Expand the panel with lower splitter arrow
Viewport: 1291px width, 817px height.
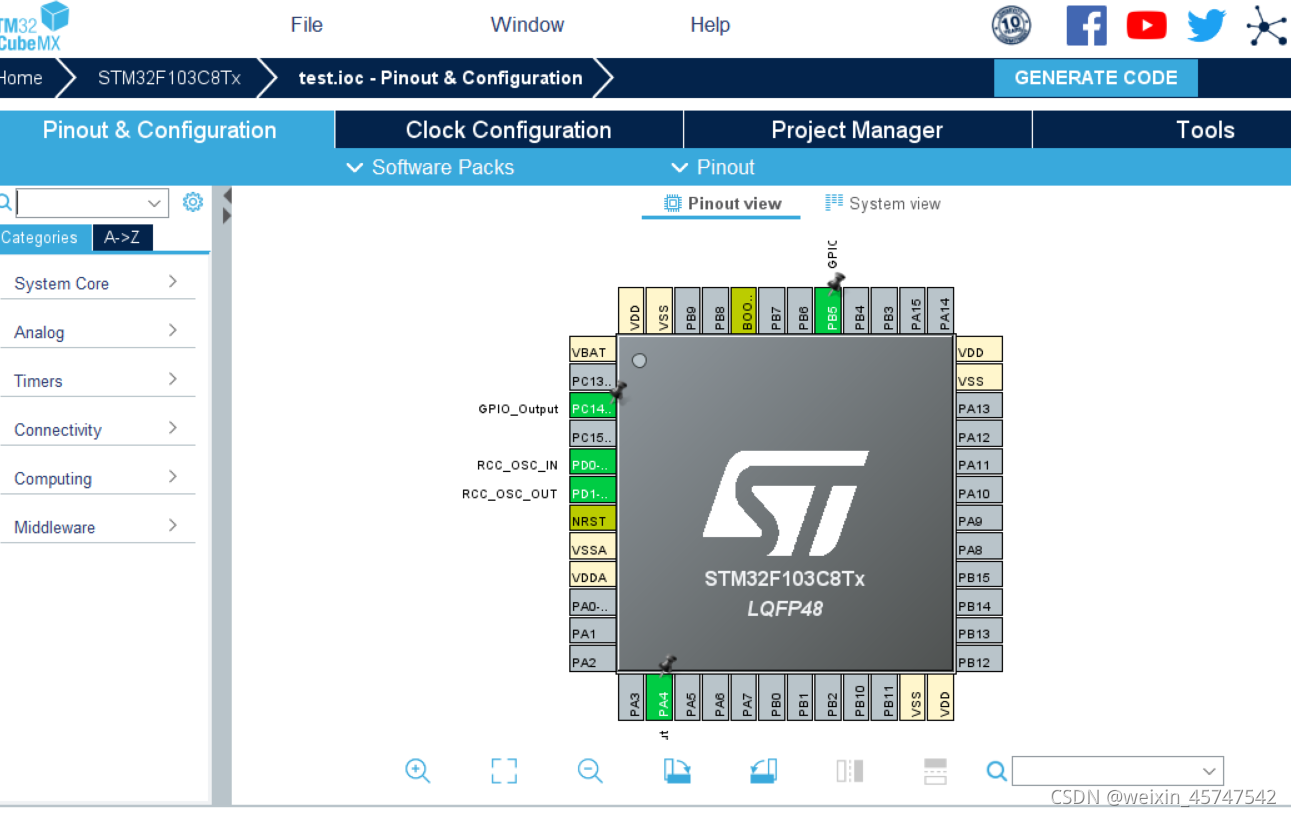coord(227,215)
